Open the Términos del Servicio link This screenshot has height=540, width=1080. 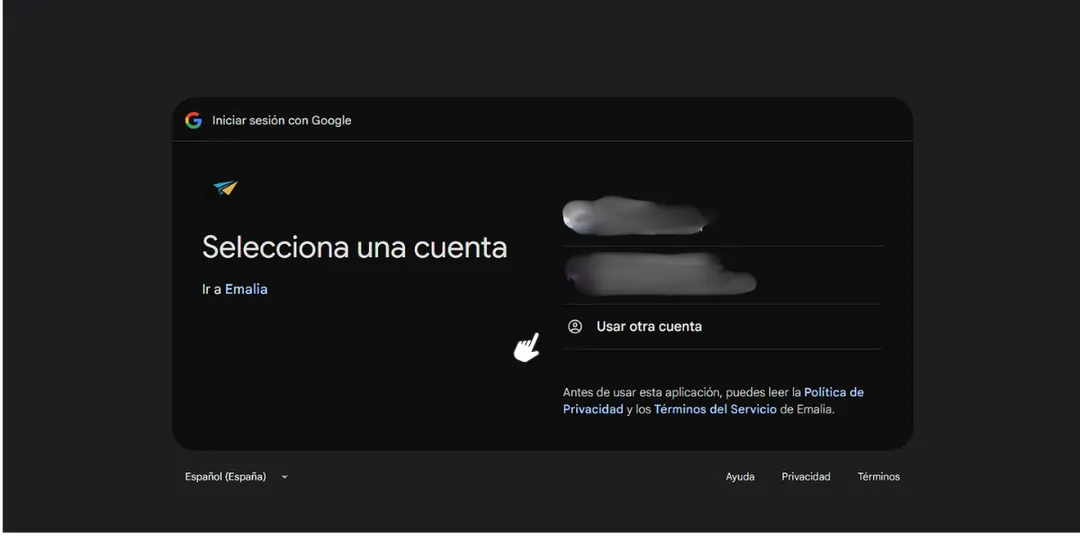(715, 409)
